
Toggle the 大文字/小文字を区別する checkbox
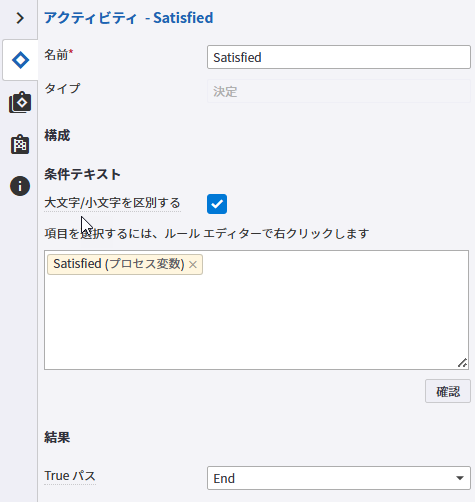(x=217, y=204)
